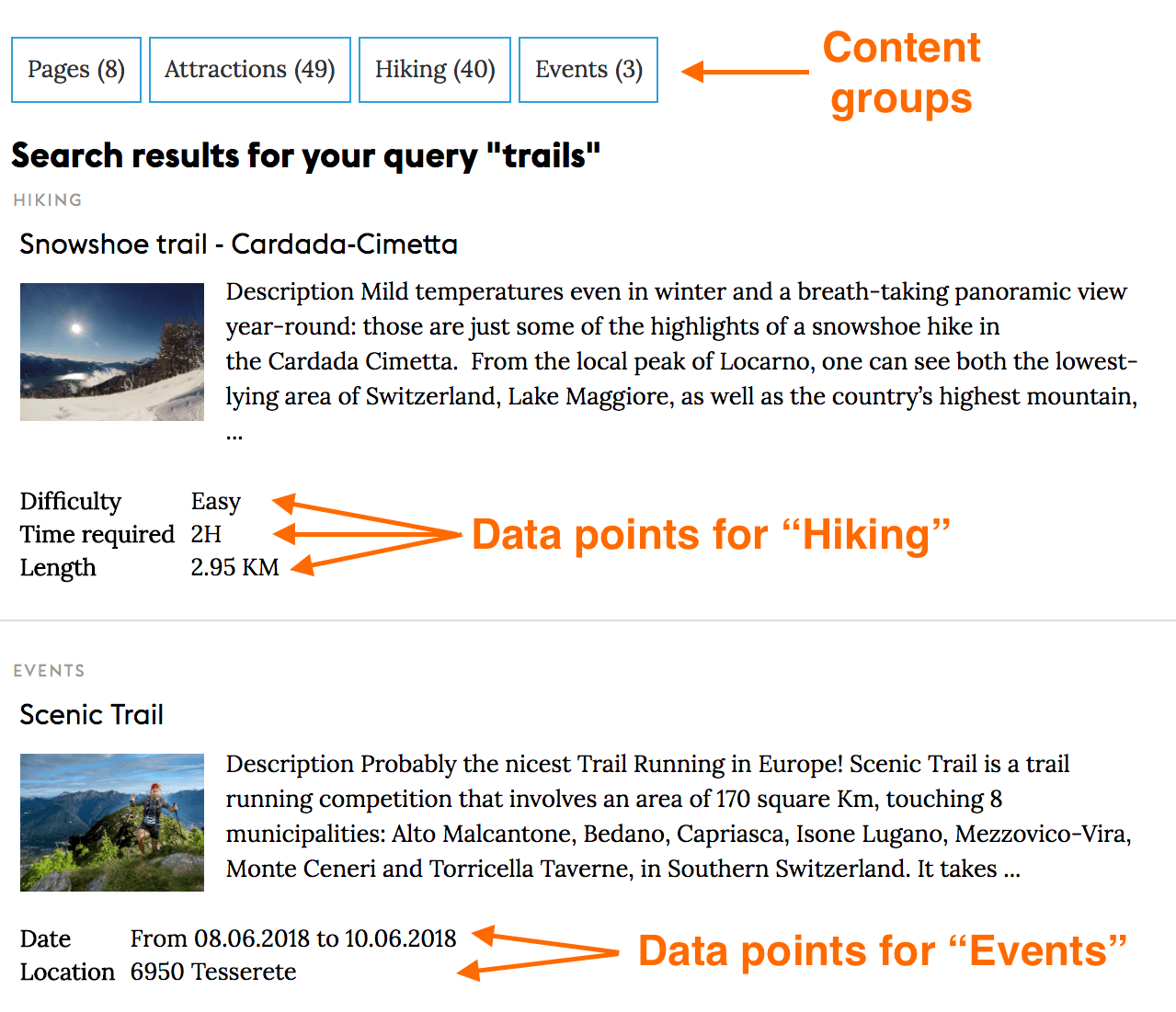Click the Length value showing 2.95 KM
The height and width of the screenshot is (1012, 1176).
[234, 567]
